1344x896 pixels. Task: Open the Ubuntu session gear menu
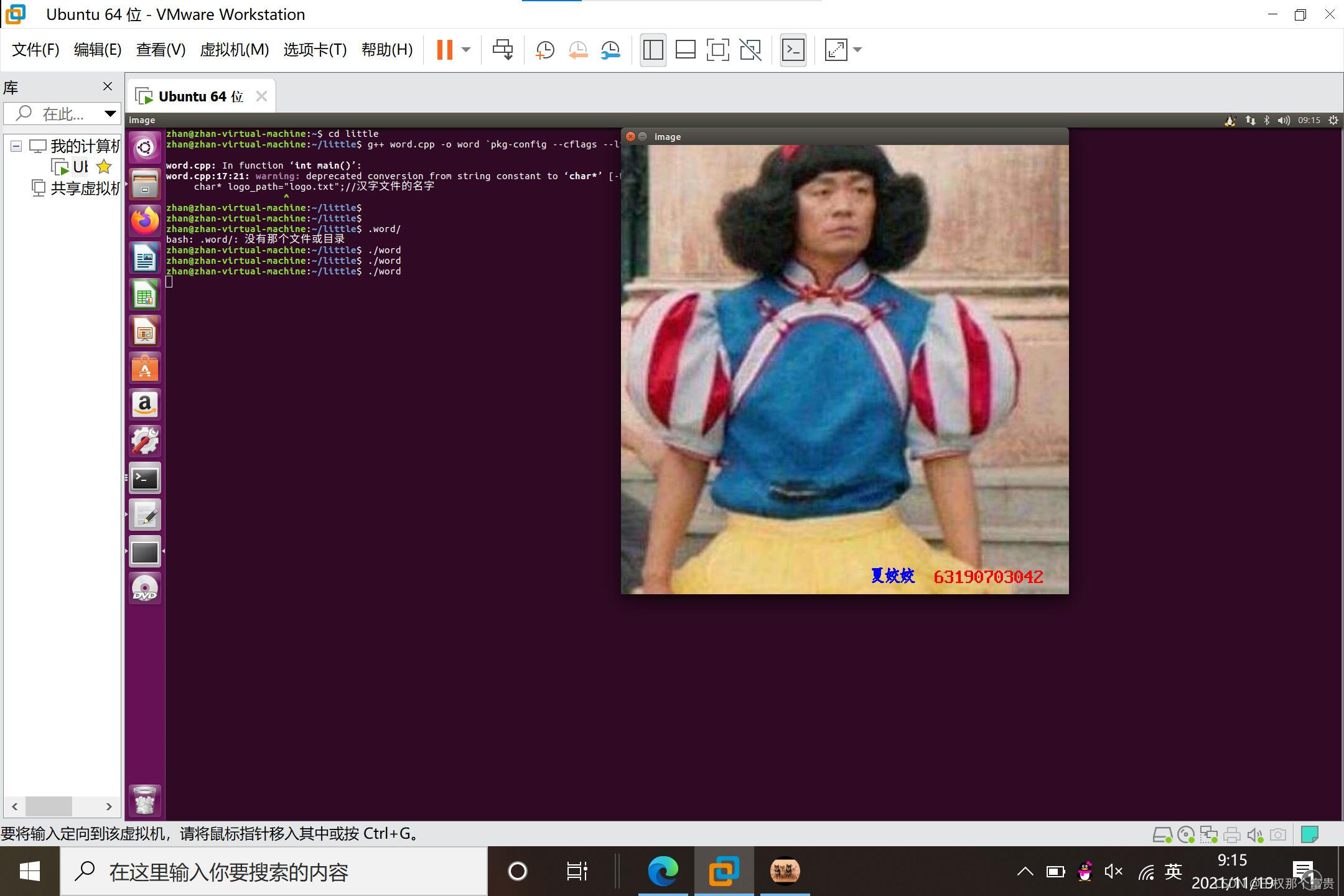coord(1333,120)
